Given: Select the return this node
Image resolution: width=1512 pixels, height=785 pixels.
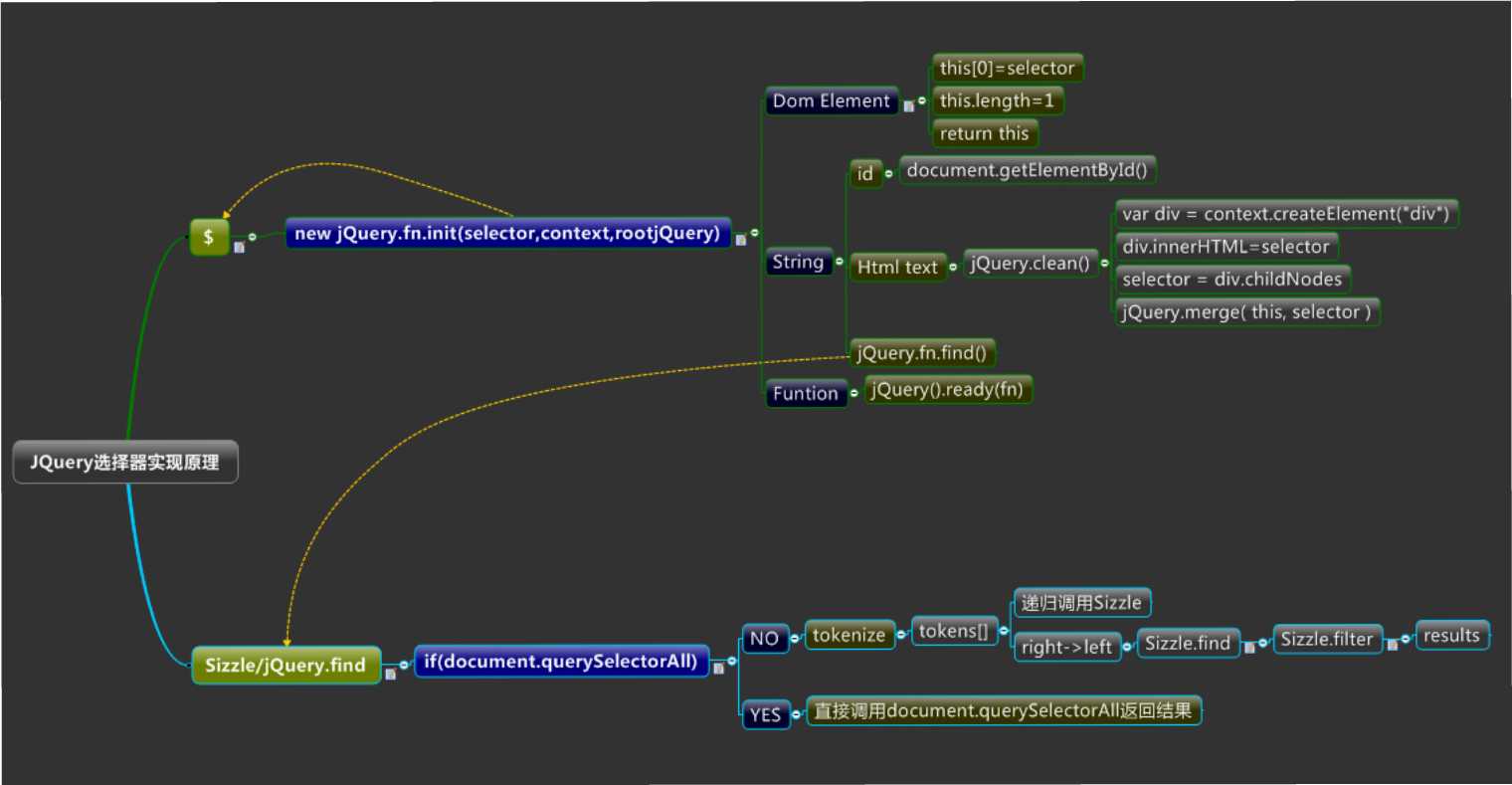Looking at the screenshot, I should tap(985, 133).
